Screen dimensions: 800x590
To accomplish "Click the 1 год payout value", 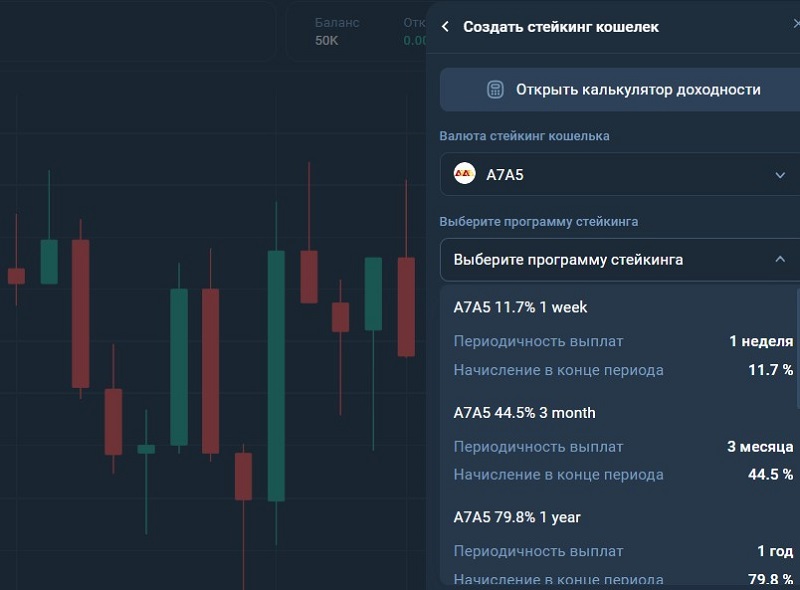I will coord(775,551).
